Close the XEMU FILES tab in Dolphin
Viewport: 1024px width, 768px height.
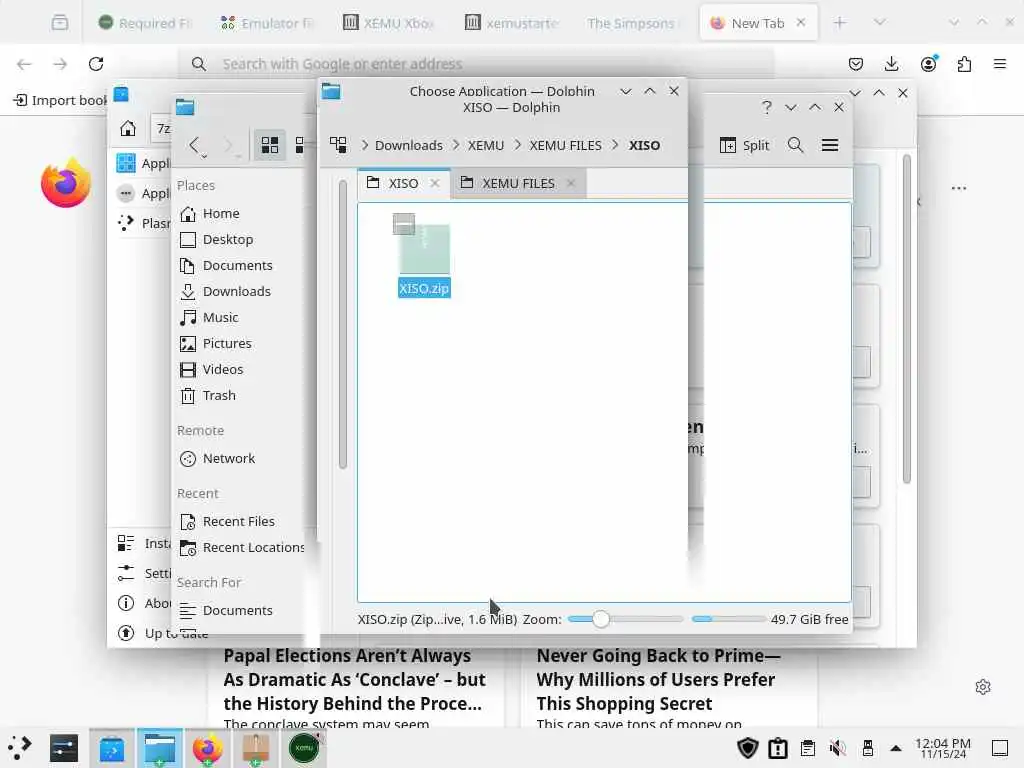point(571,184)
